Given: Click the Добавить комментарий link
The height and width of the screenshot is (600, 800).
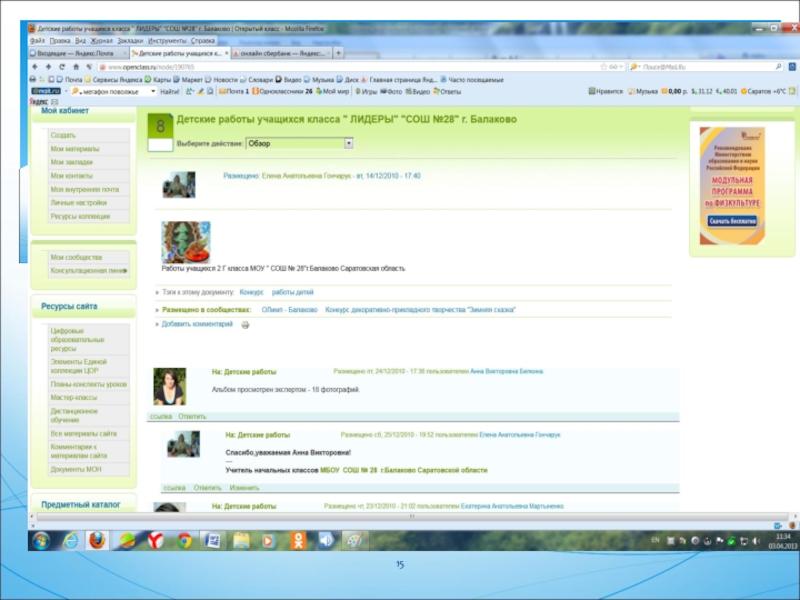Looking at the screenshot, I should pos(197,324).
